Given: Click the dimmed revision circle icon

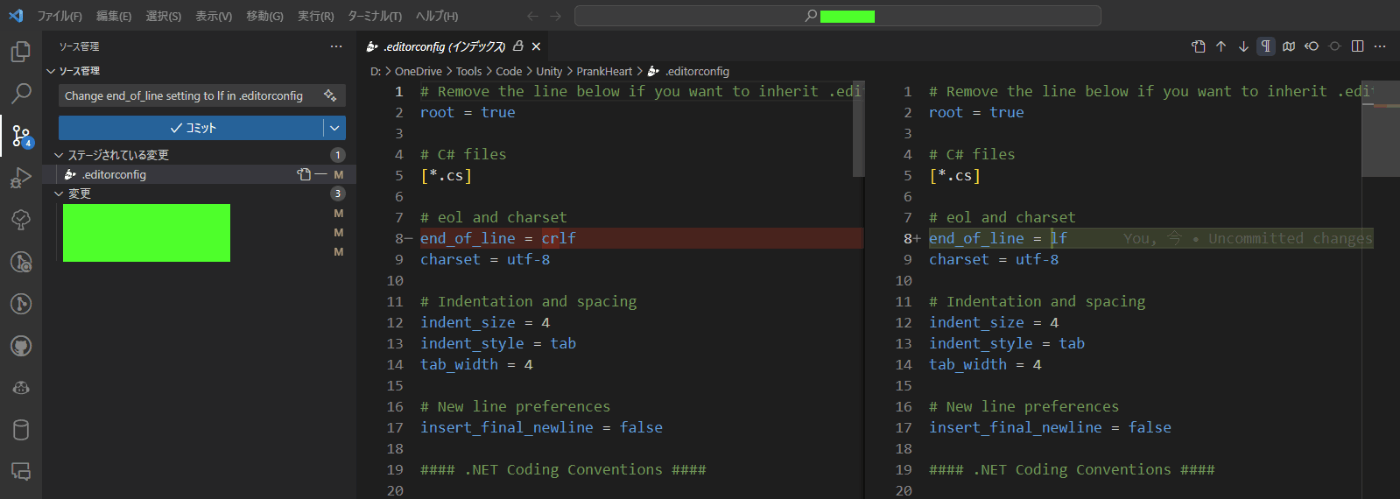Looking at the screenshot, I should (1334, 46).
